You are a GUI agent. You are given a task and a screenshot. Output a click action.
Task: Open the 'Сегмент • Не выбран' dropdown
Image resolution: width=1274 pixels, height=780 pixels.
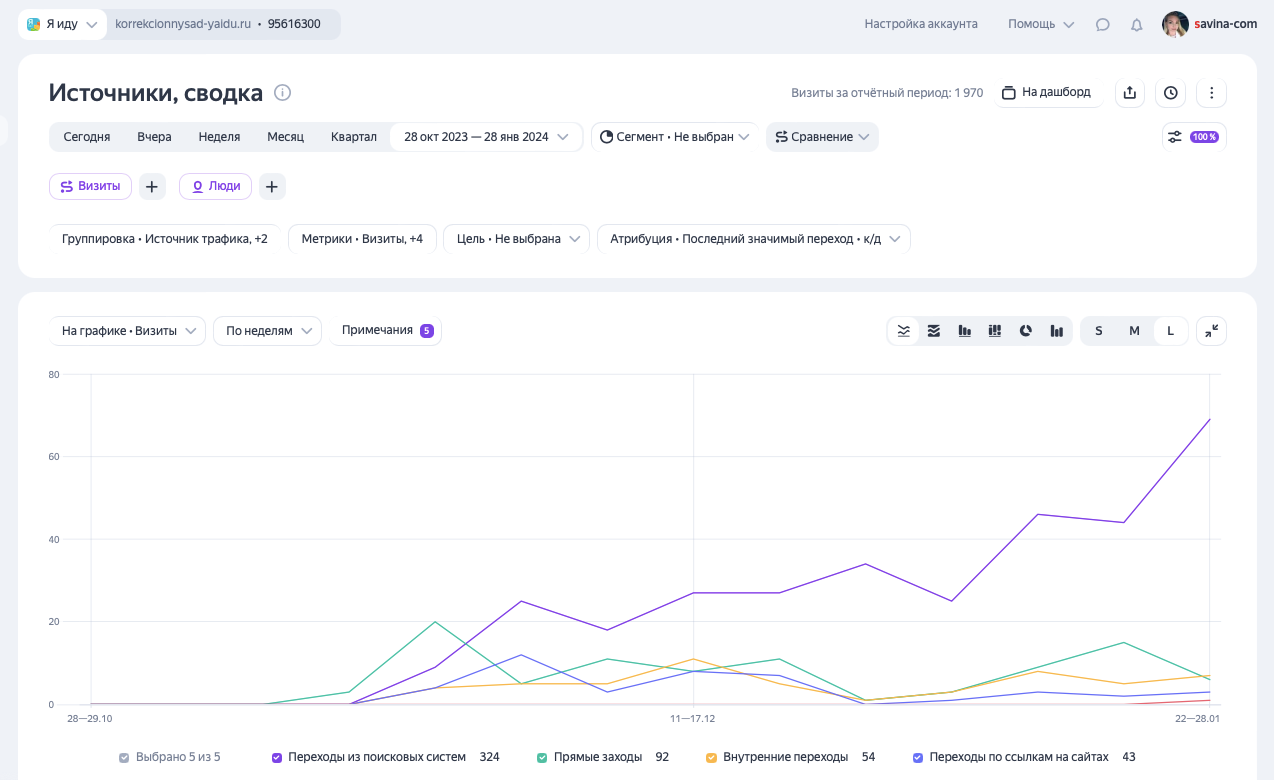click(x=674, y=137)
